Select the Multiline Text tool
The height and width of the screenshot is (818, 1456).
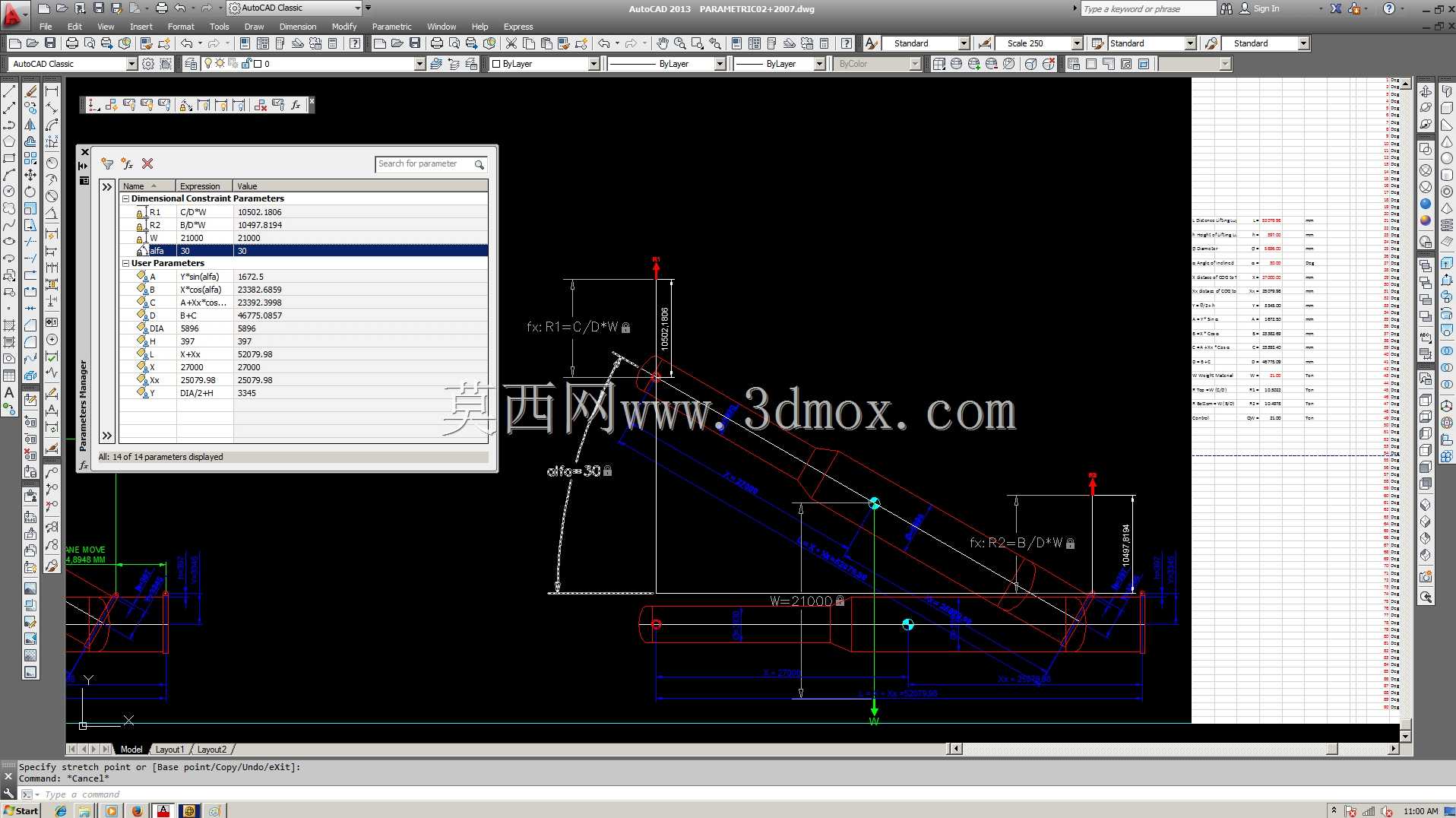point(9,392)
